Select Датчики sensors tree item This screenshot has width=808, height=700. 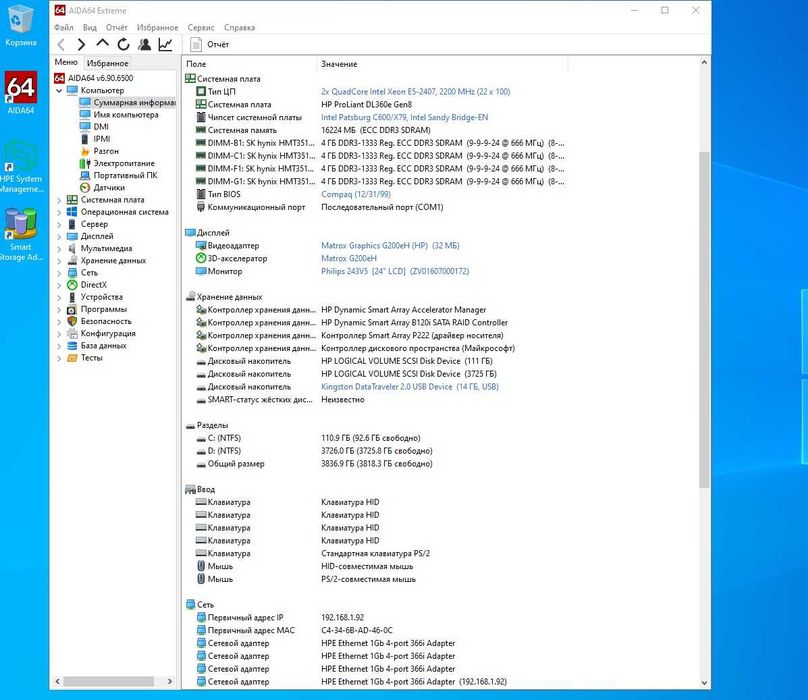click(103, 188)
